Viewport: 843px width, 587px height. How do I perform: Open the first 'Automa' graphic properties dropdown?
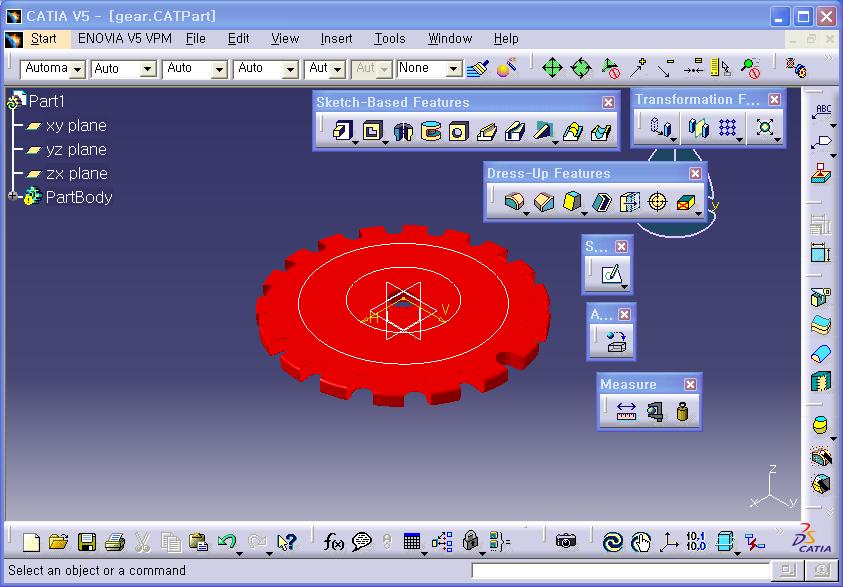point(77,69)
